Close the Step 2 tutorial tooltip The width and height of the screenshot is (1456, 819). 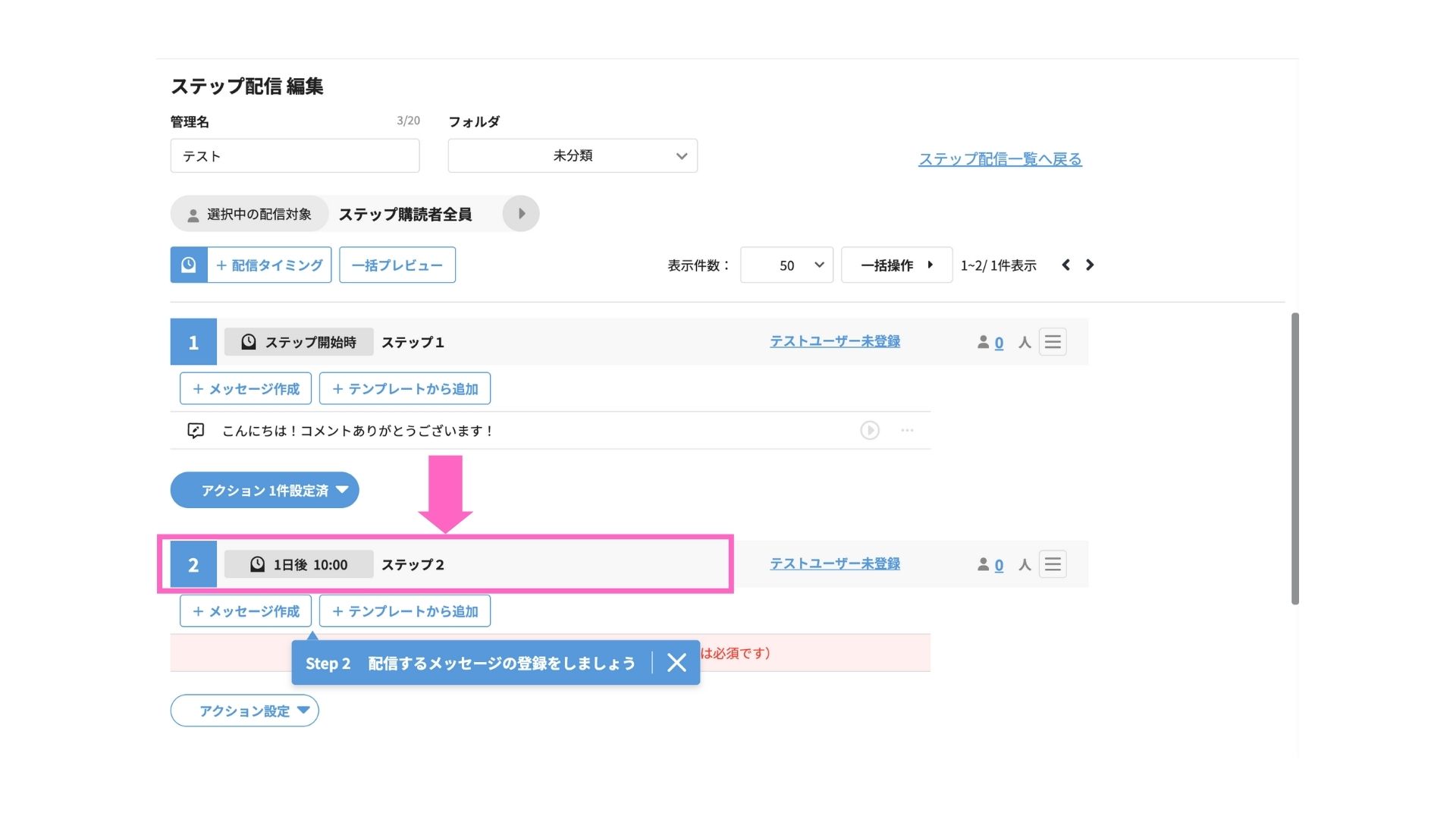pyautogui.click(x=677, y=663)
